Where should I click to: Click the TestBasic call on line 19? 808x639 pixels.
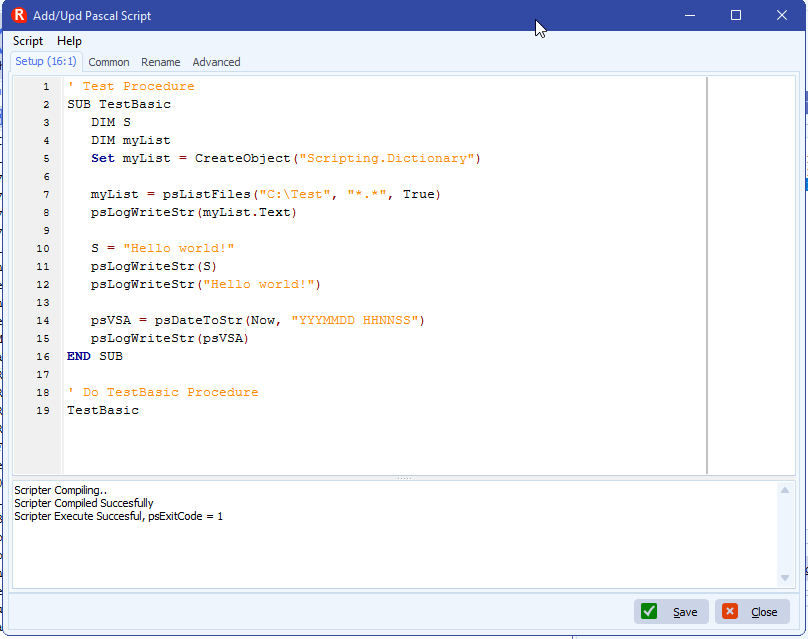[103, 410]
